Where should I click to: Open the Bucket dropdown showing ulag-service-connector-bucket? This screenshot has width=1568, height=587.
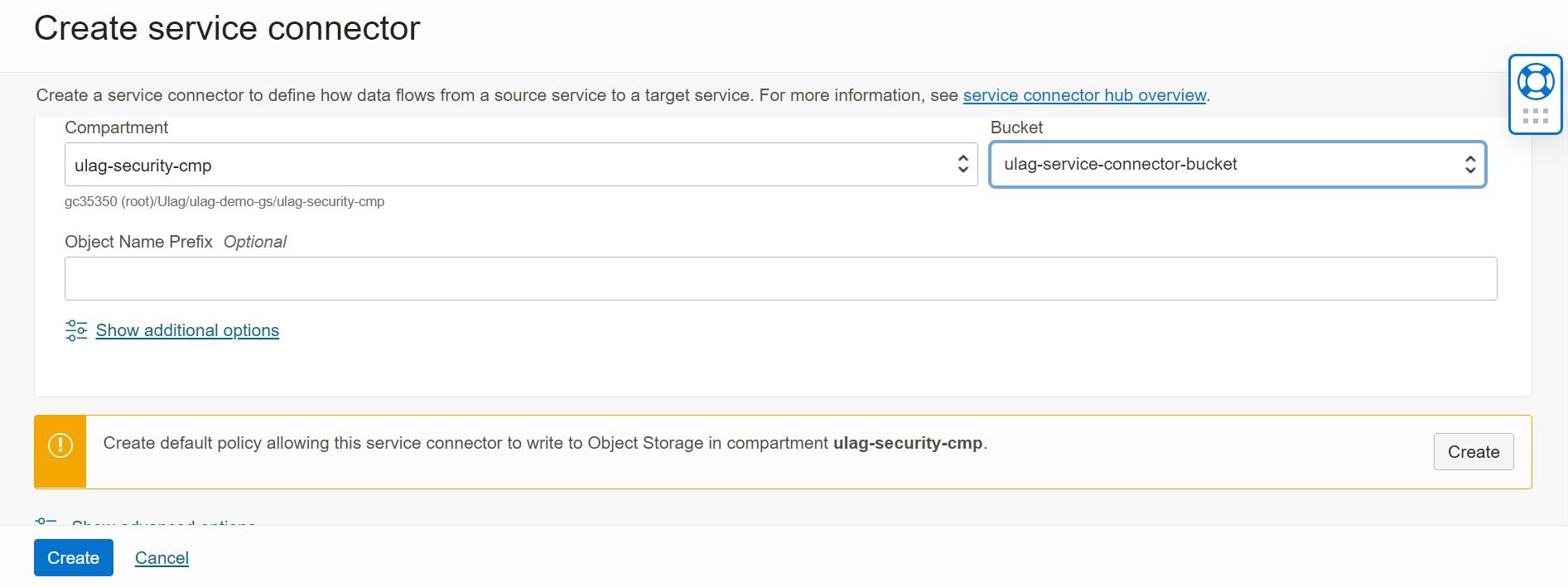[x=1226, y=164]
